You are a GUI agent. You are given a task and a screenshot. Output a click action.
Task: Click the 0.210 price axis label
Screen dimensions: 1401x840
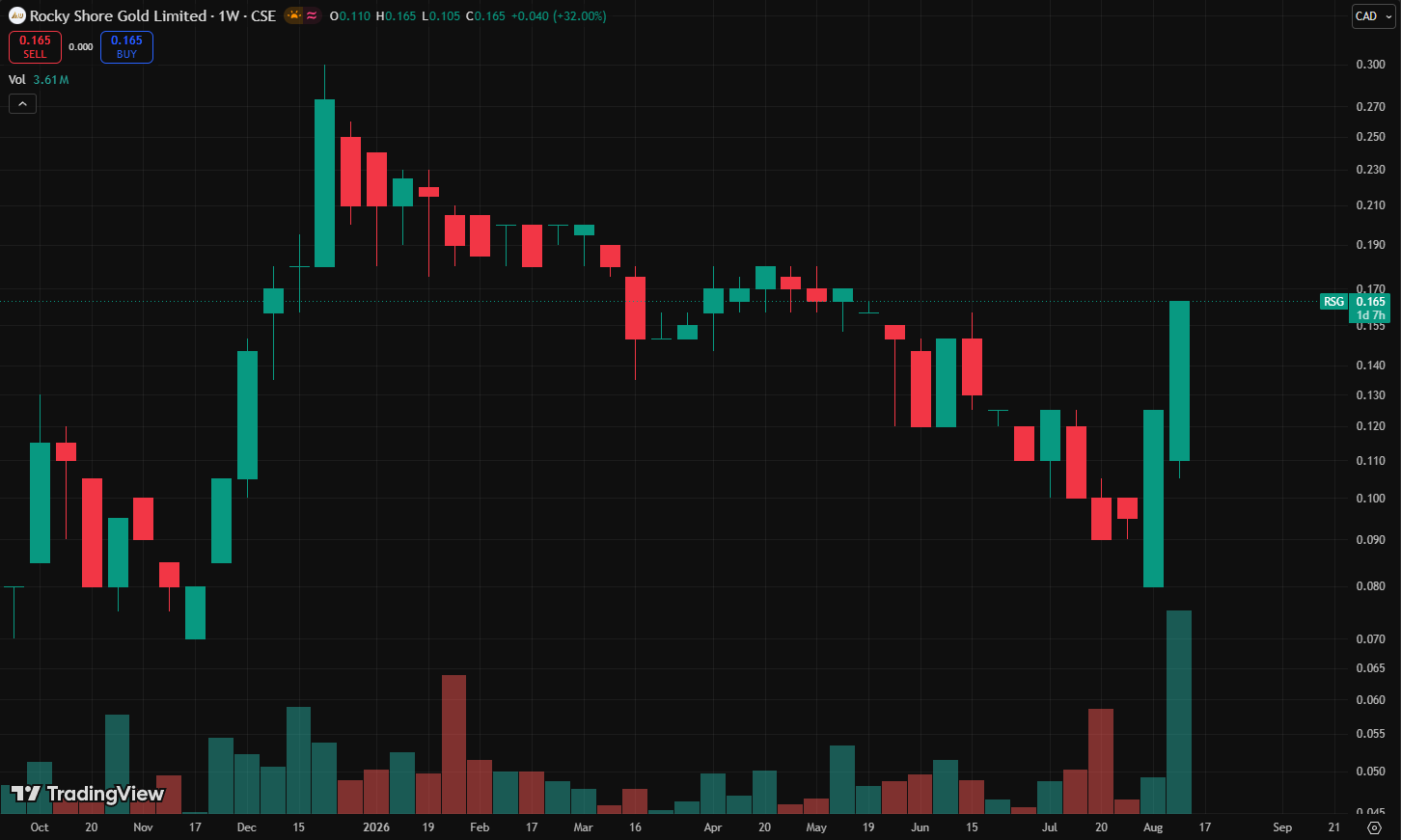[x=1370, y=205]
